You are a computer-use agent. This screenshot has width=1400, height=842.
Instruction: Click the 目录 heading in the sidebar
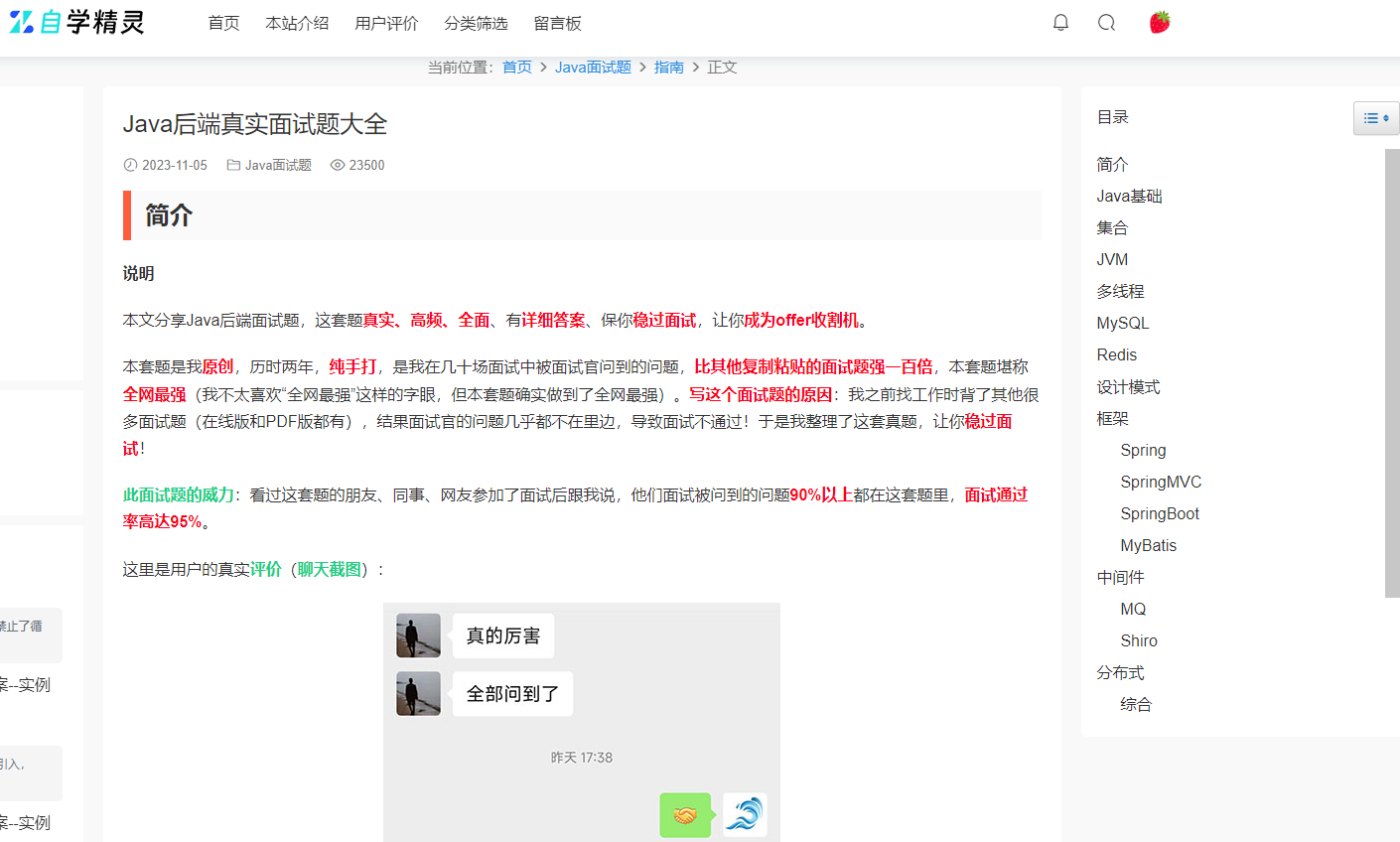click(1112, 117)
